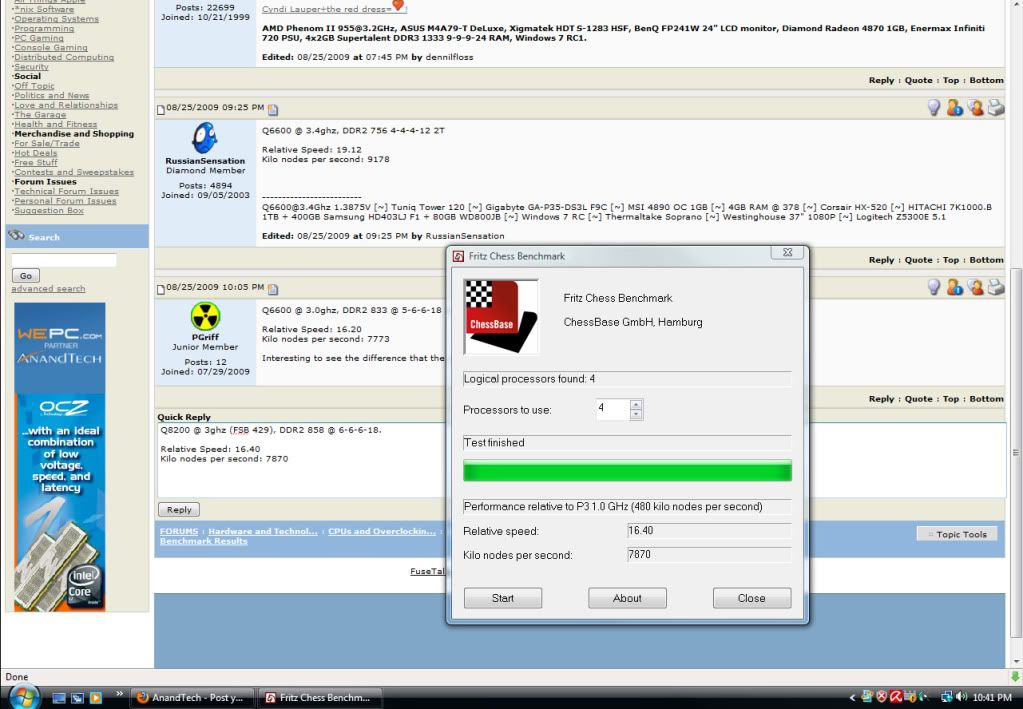Click the green arrow icon in browser status bar
Image resolution: width=1023 pixels, height=709 pixels.
[x=1015, y=676]
